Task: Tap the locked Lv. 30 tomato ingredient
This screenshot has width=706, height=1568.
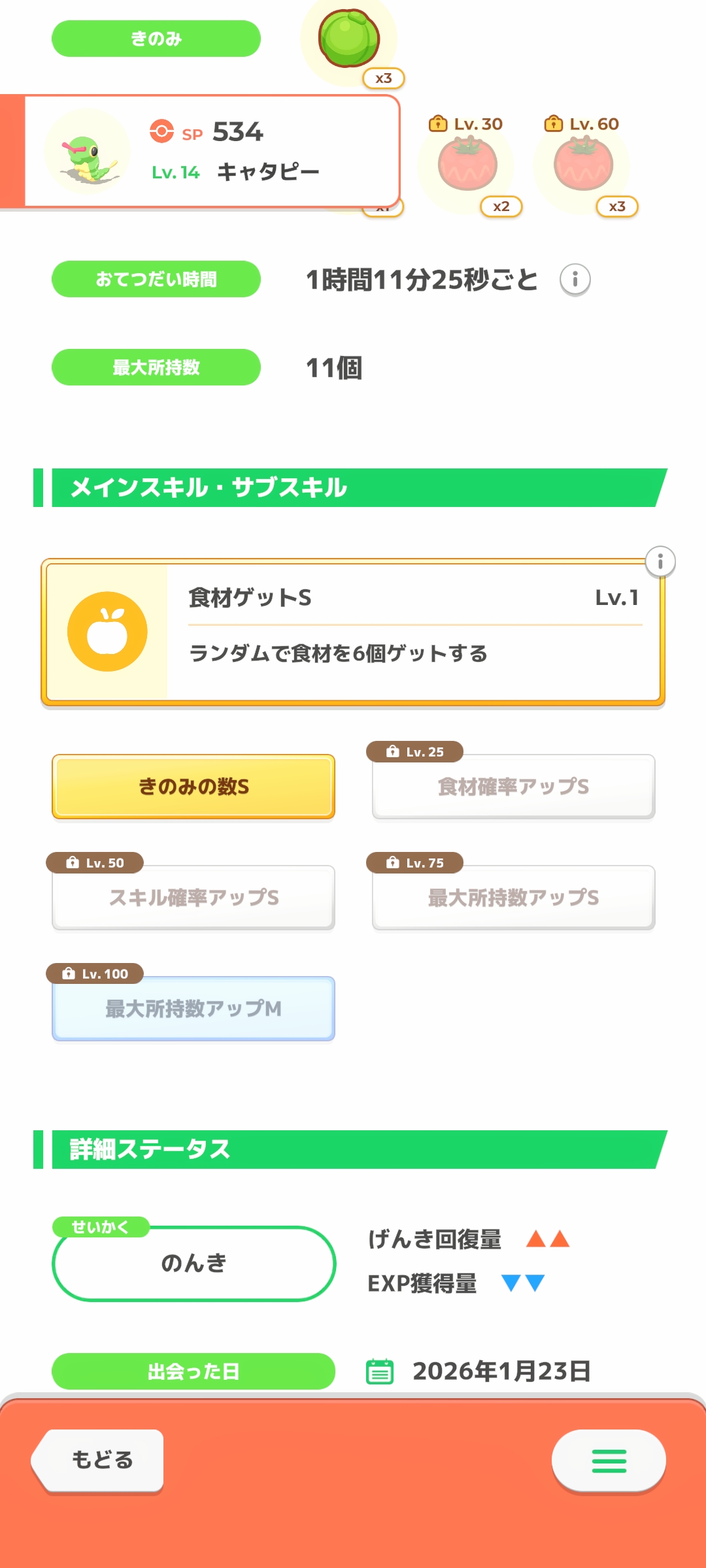Action: pos(467,165)
